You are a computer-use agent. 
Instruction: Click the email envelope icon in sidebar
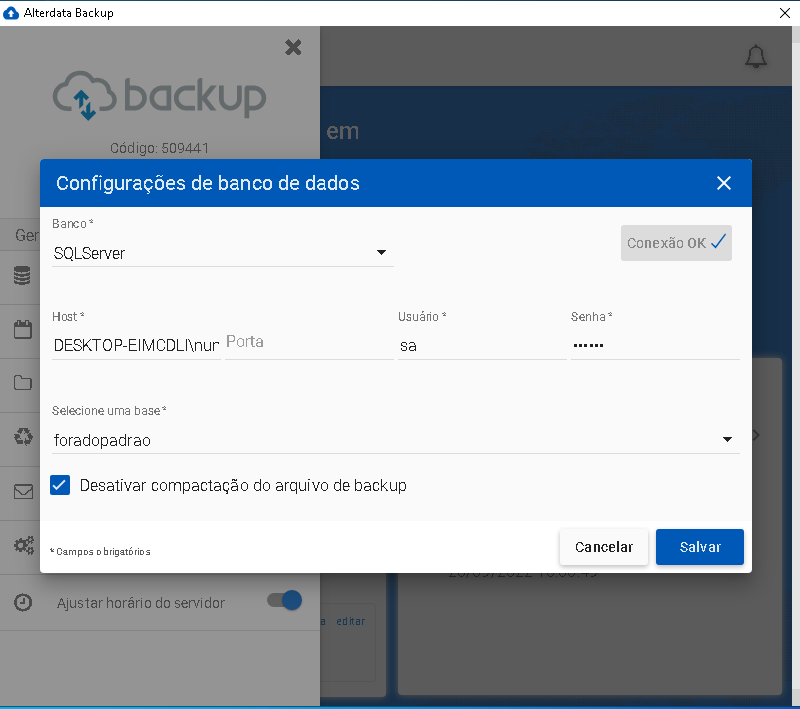[x=22, y=491]
